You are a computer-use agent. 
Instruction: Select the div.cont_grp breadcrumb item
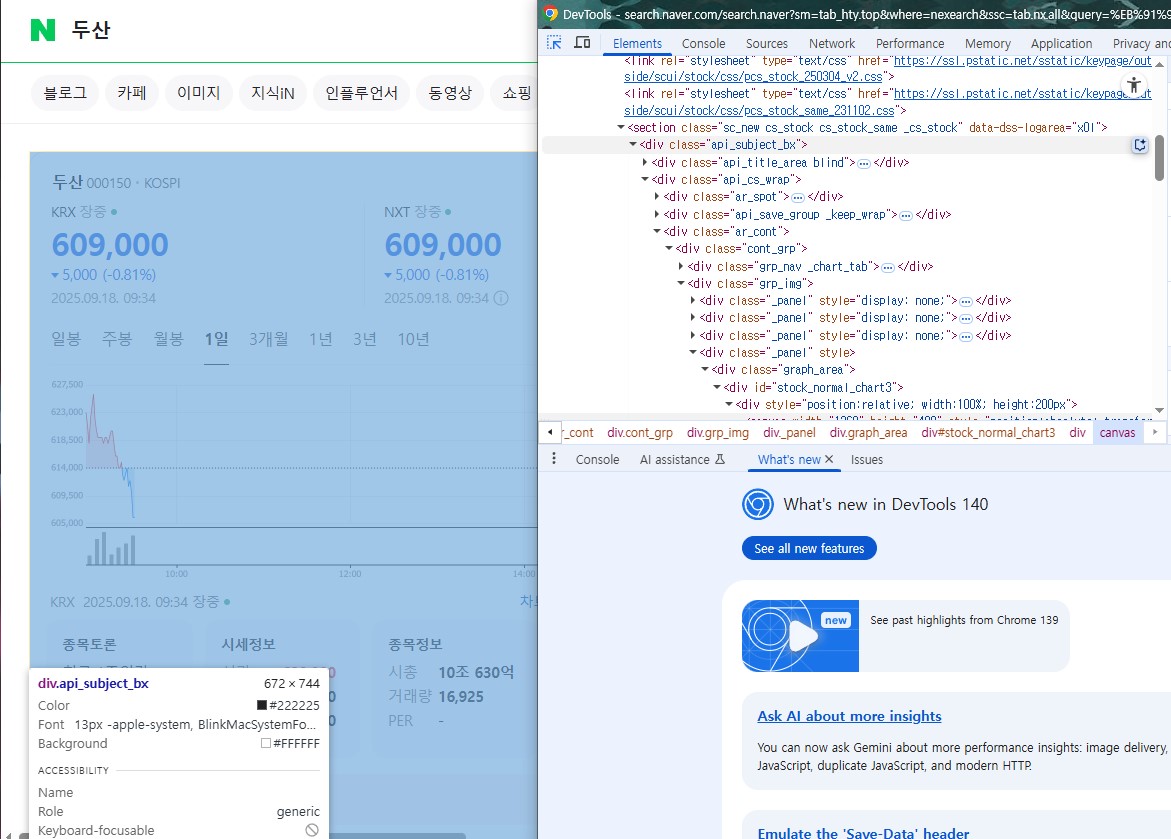coord(640,433)
